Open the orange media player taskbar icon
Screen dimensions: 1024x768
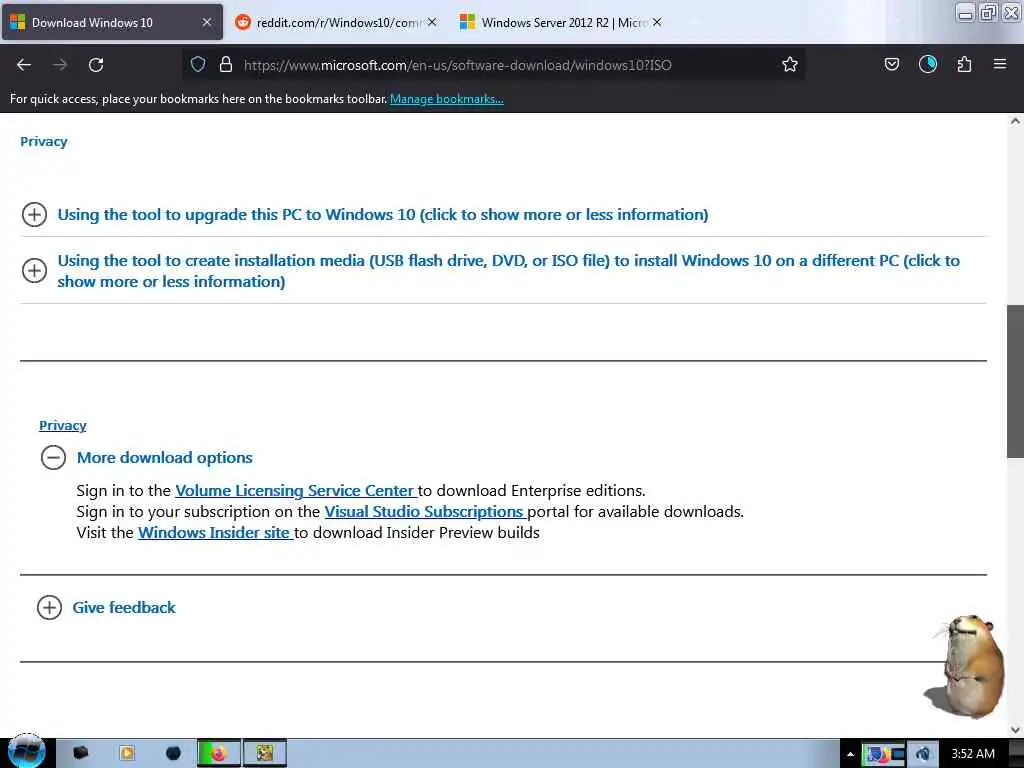127,754
